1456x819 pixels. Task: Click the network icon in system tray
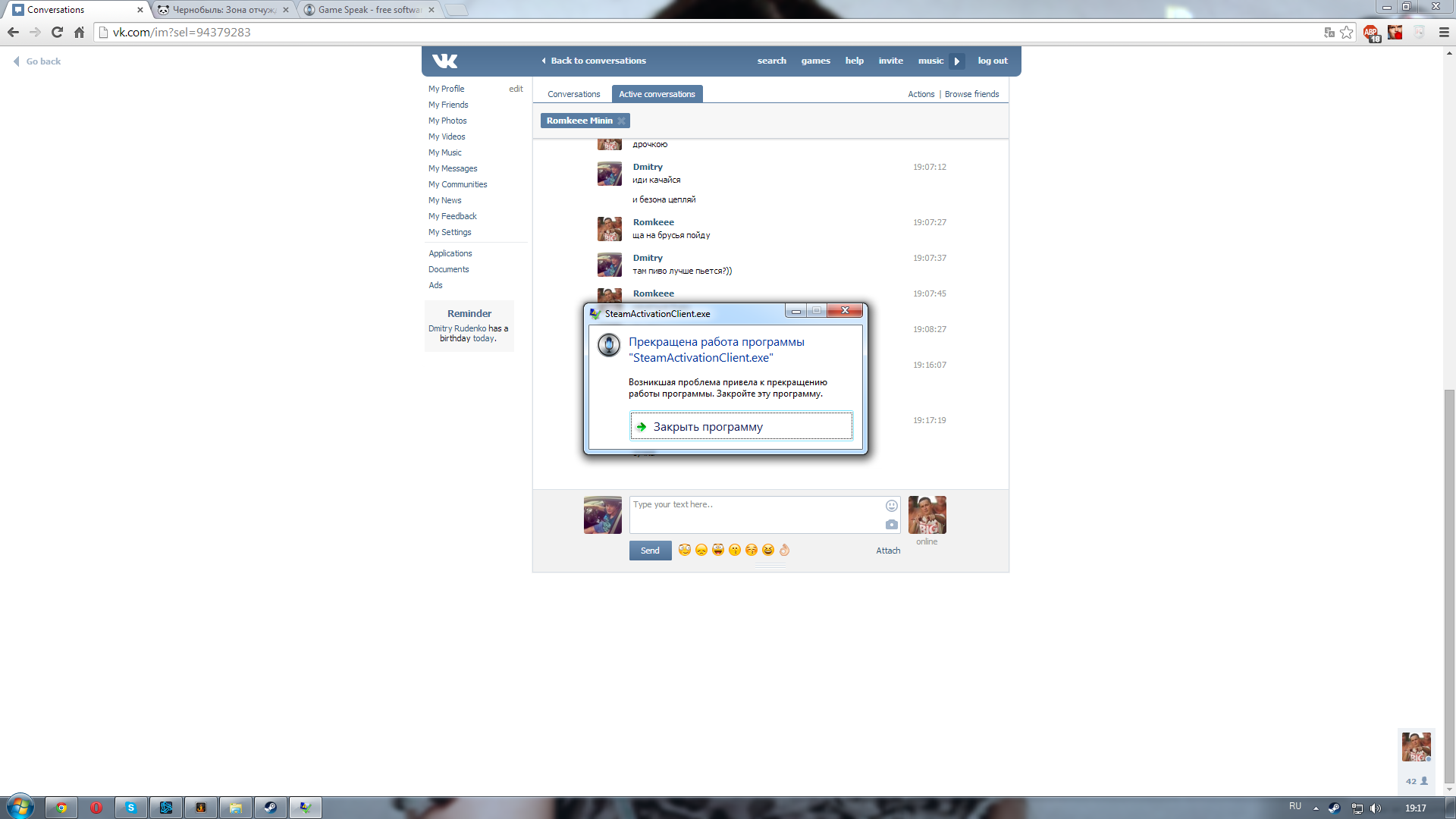[x=1357, y=808]
